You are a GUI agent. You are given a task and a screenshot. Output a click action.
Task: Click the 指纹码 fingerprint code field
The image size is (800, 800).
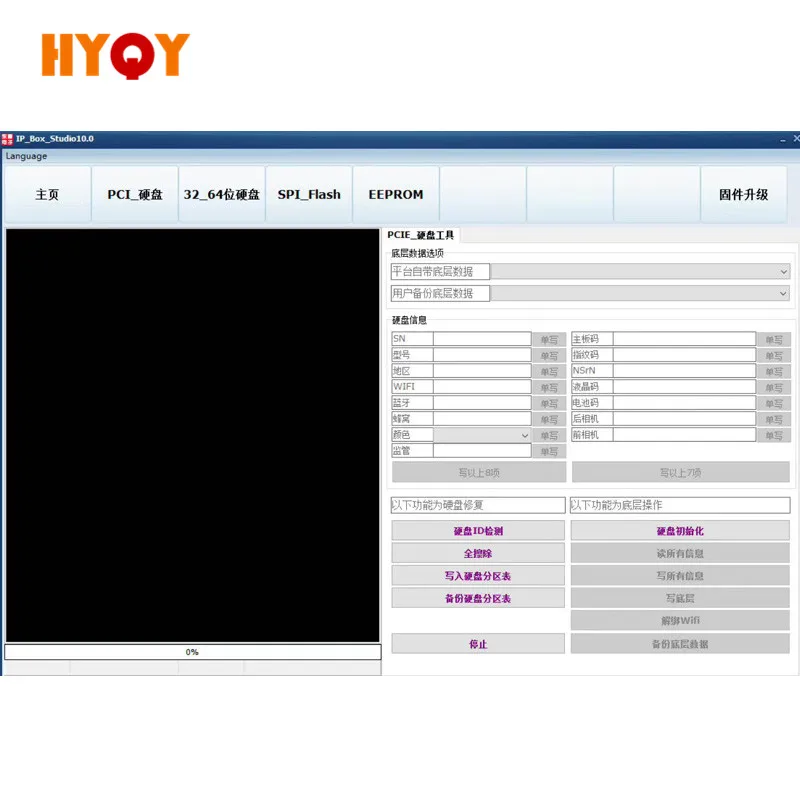pos(684,355)
